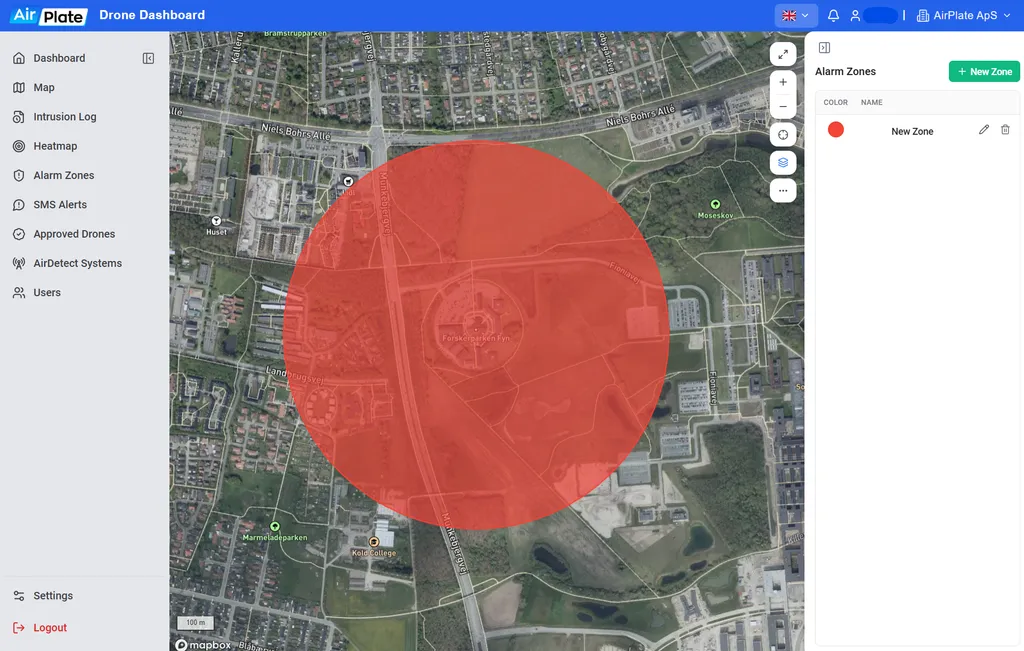
Task: Click Drone Dashboard title
Action: 152,15
